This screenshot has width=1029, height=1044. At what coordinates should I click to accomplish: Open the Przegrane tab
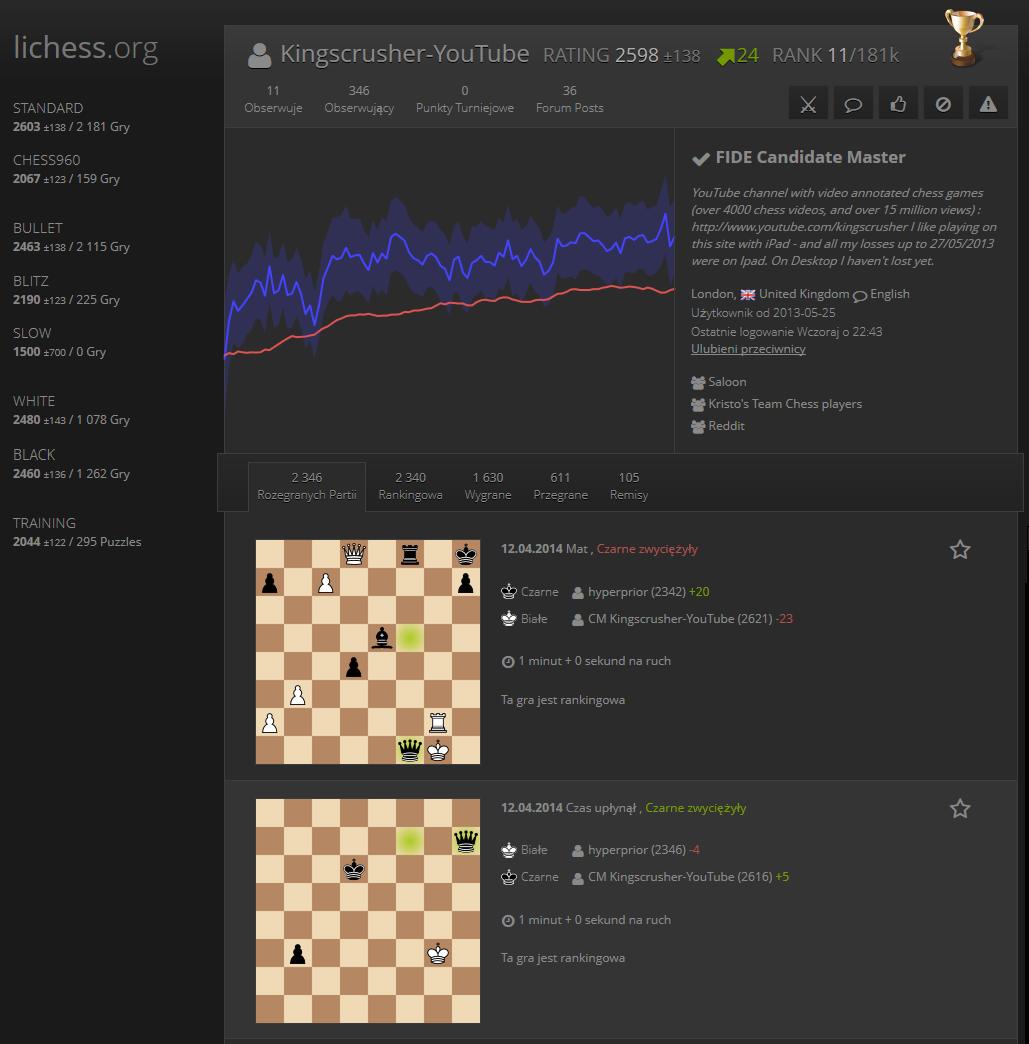[561, 486]
